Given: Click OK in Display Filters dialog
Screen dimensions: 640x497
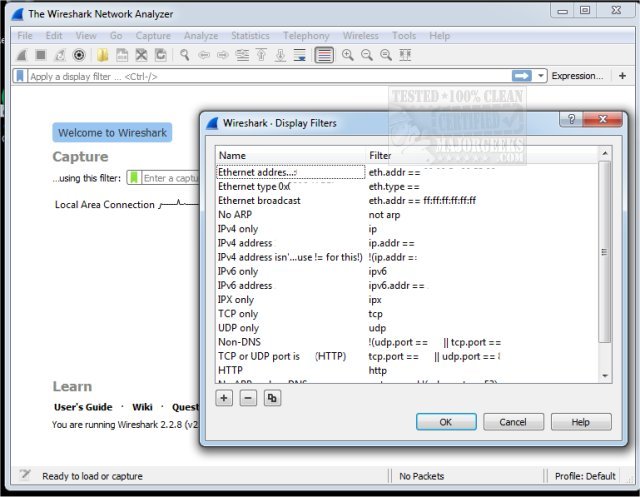Looking at the screenshot, I should coord(446,422).
